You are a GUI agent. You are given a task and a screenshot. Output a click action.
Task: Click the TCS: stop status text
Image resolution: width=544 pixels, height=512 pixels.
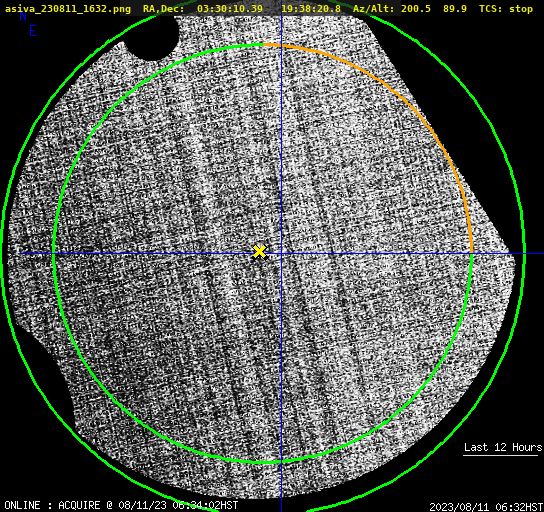coord(506,9)
